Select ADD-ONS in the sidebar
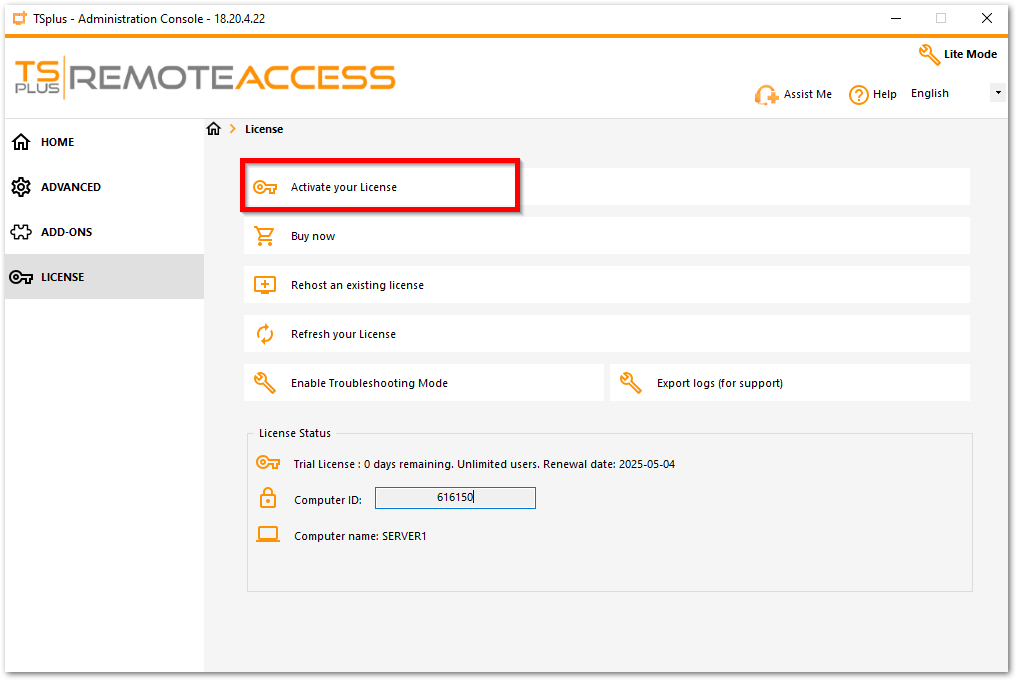The width and height of the screenshot is (1017, 681). tap(66, 232)
